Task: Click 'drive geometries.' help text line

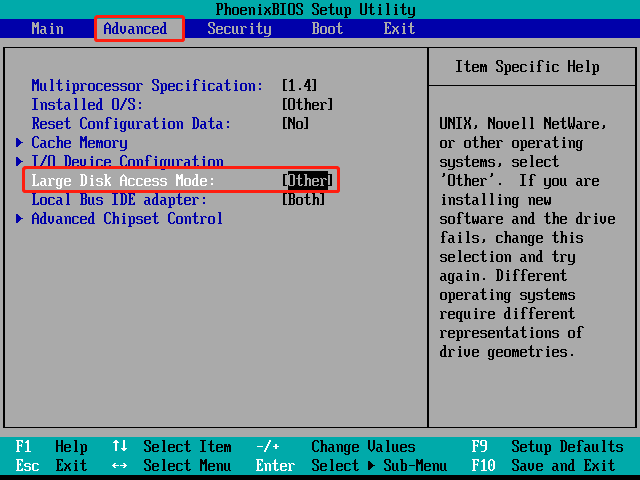Action: tap(507, 352)
